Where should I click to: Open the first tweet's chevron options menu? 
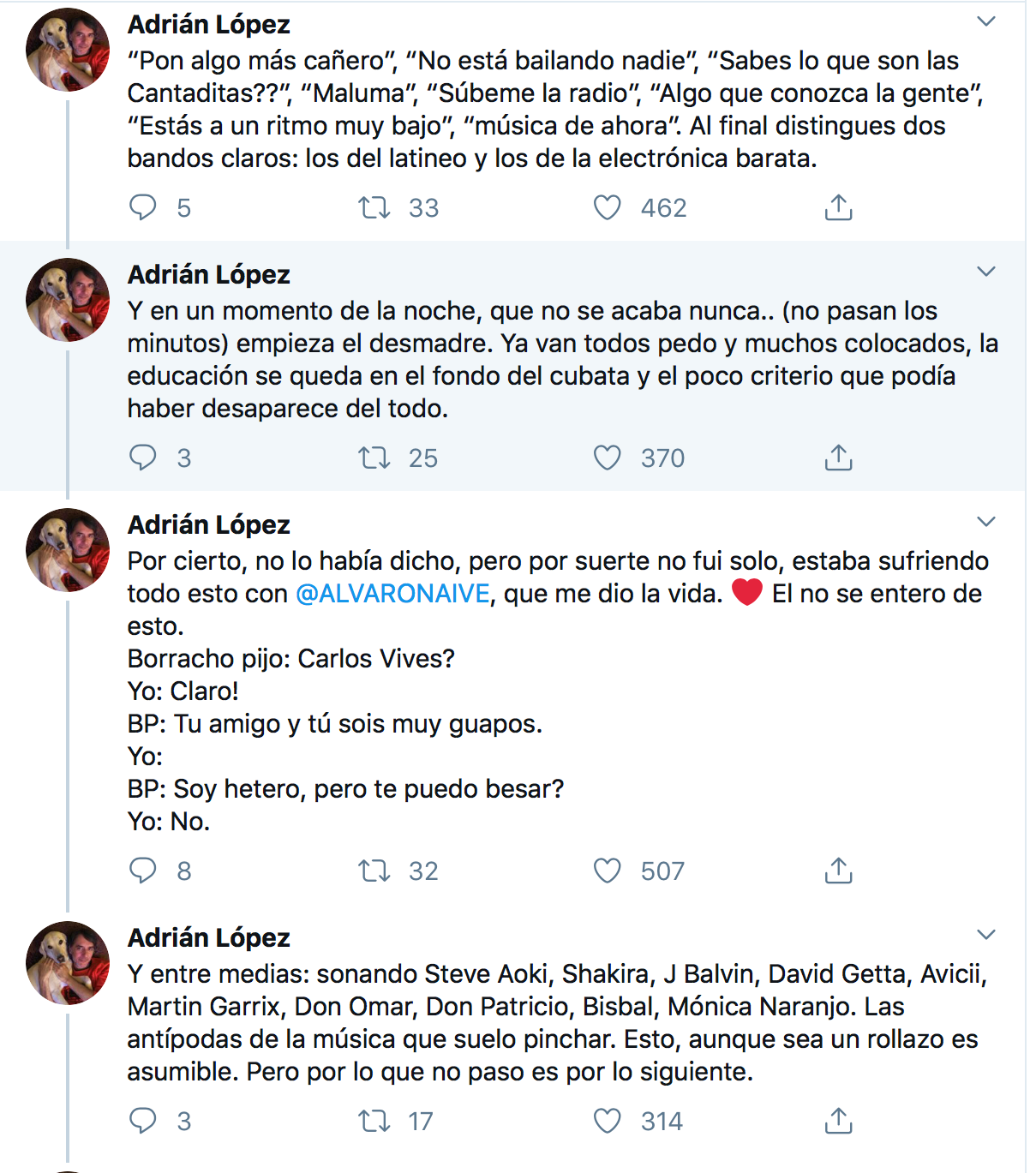986,21
